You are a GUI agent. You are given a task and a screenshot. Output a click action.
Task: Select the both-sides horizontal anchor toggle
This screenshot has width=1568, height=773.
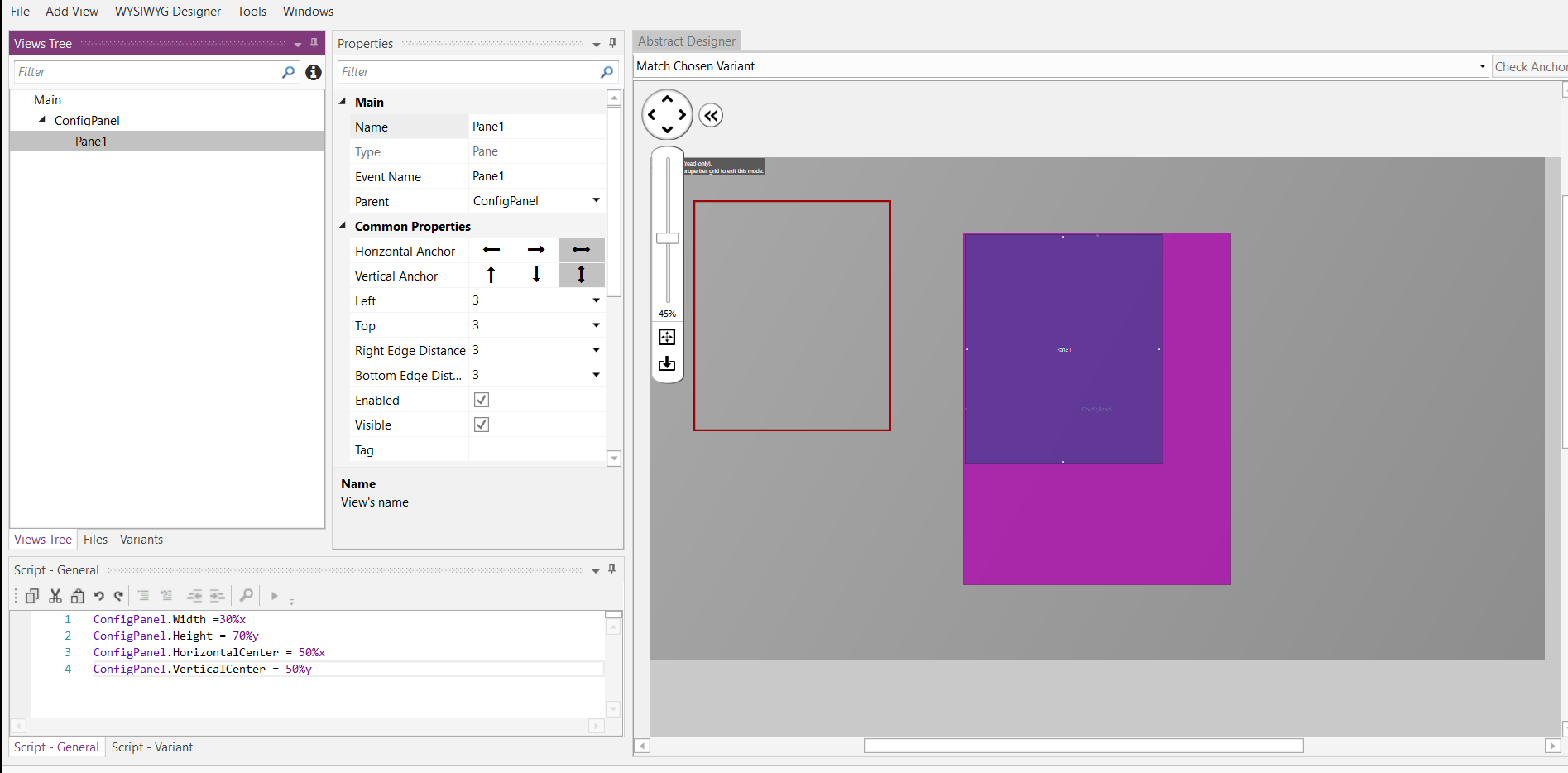(582, 250)
